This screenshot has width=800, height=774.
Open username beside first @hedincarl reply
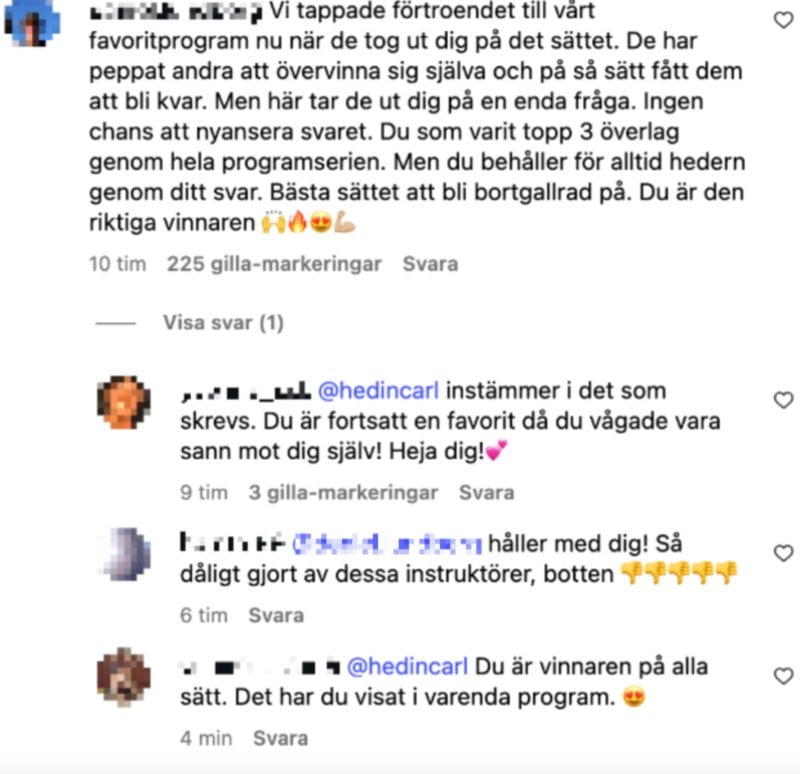tap(245, 392)
